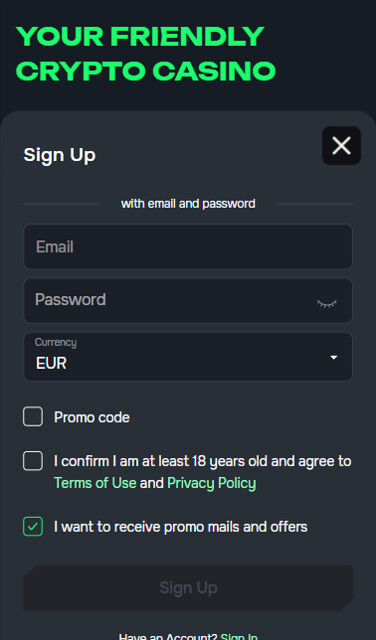376x640 pixels.
Task: Go to the Sign In link
Action: coord(239,636)
